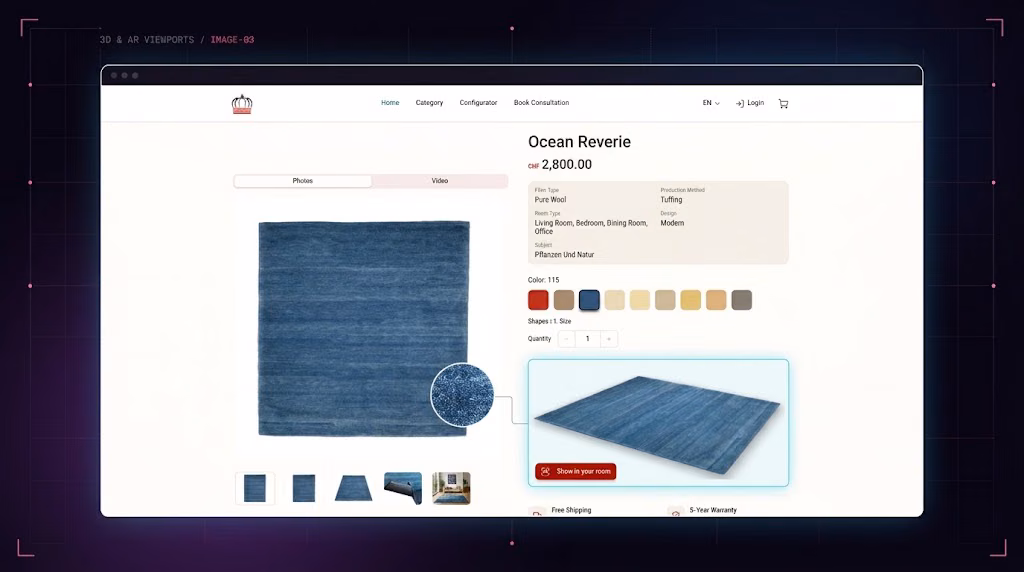1024x572 pixels.
Task: Click the Color: 115 label
Action: [x=543, y=279]
